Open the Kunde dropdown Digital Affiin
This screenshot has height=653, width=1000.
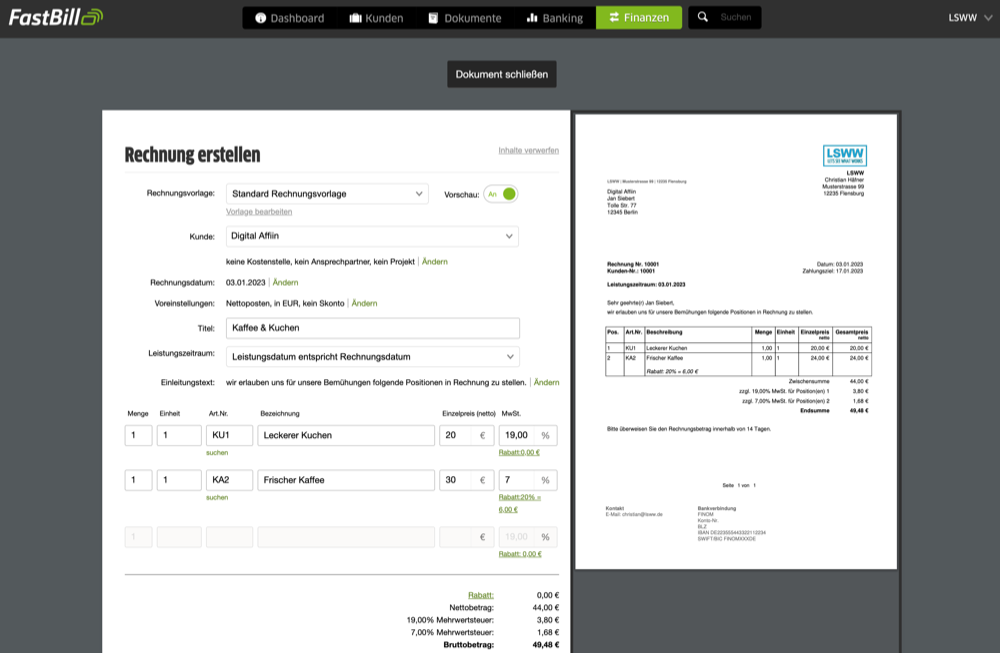(372, 236)
